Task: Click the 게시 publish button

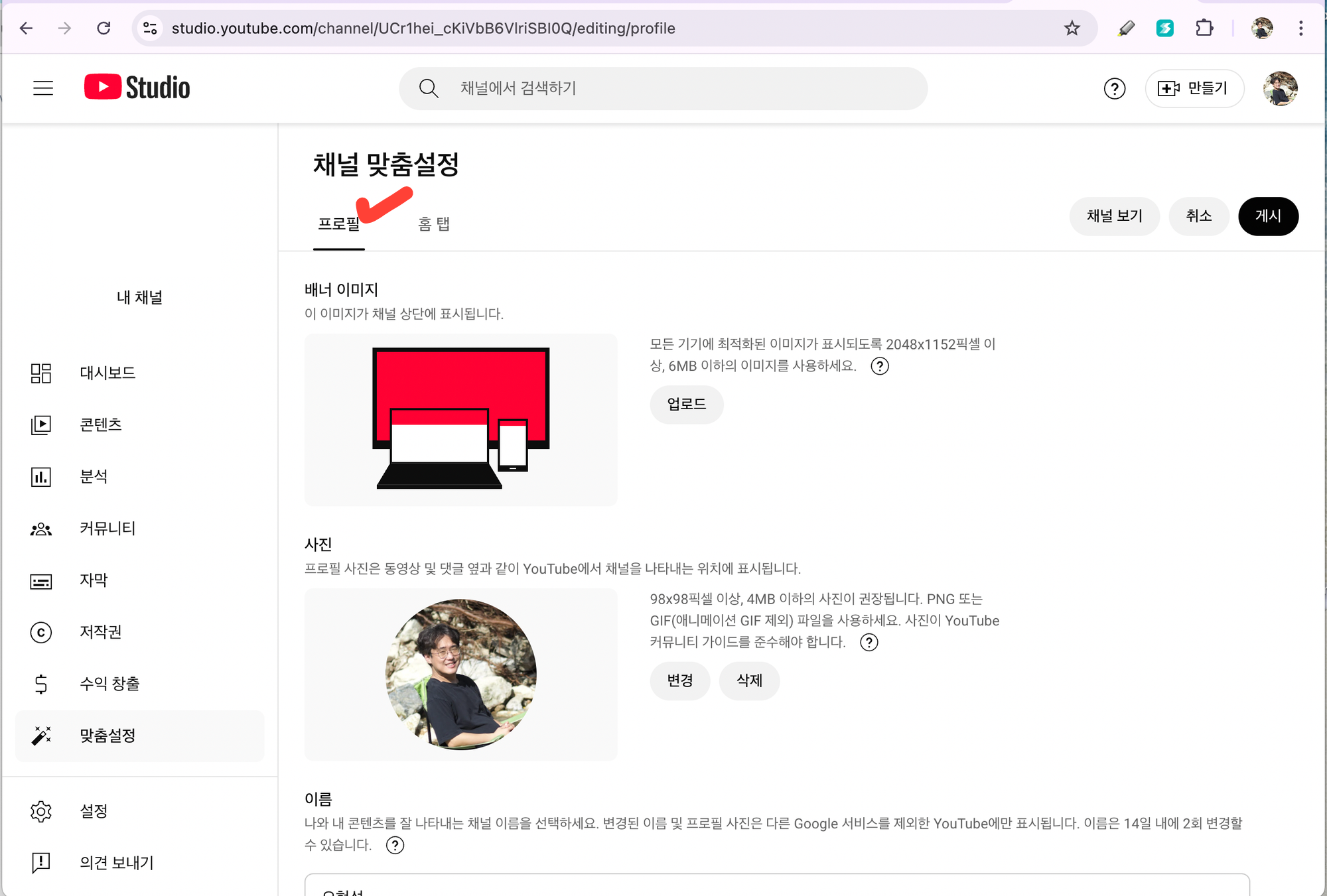Action: (1268, 216)
